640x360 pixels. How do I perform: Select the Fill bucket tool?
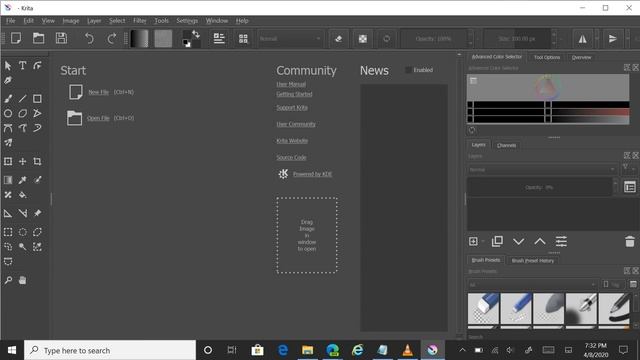click(x=22, y=195)
